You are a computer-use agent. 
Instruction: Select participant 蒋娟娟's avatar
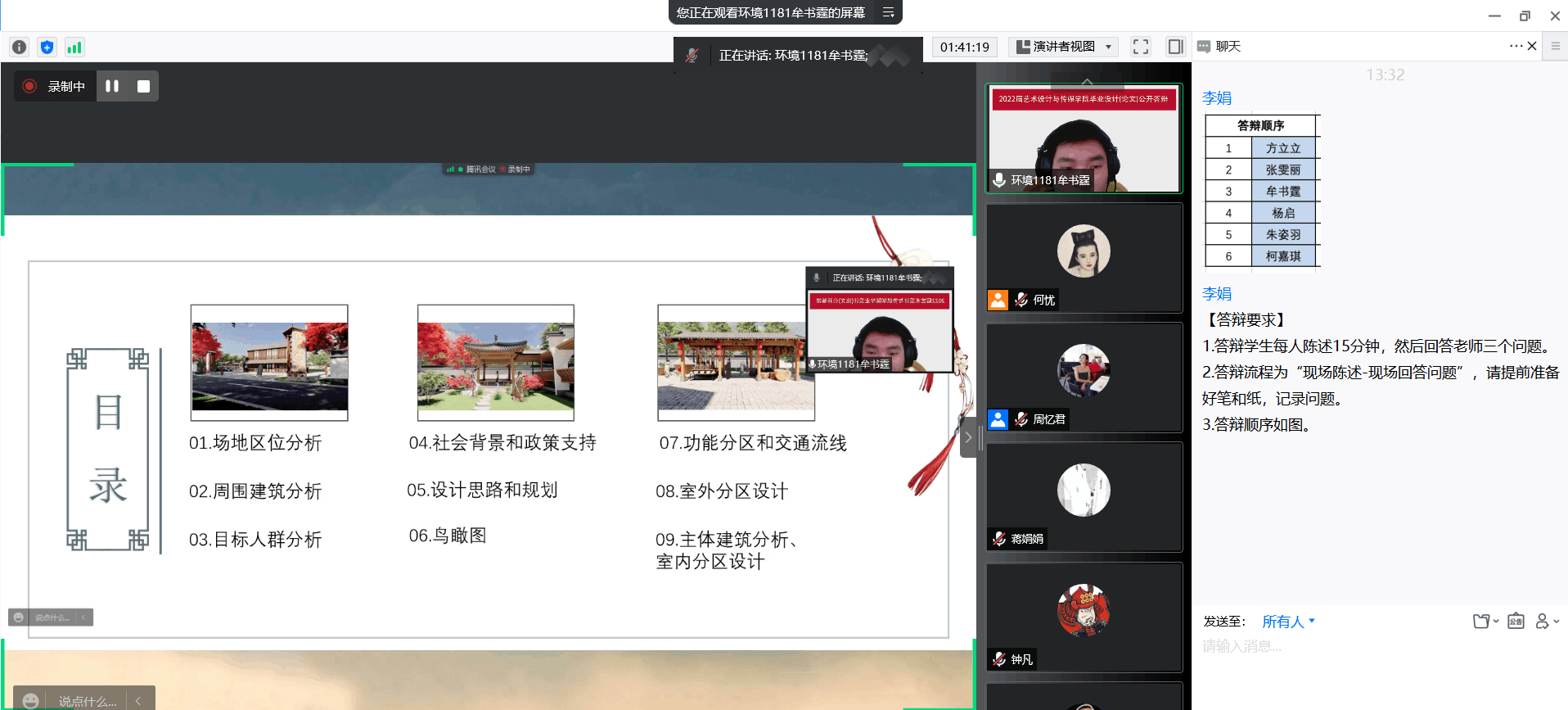(1084, 490)
